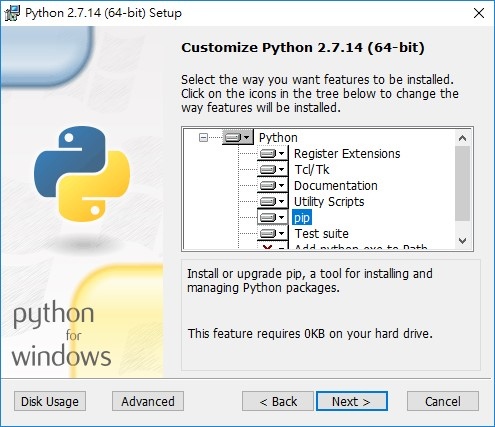
Task: Open the Test suite feature dropdown icon
Action: [x=273, y=233]
